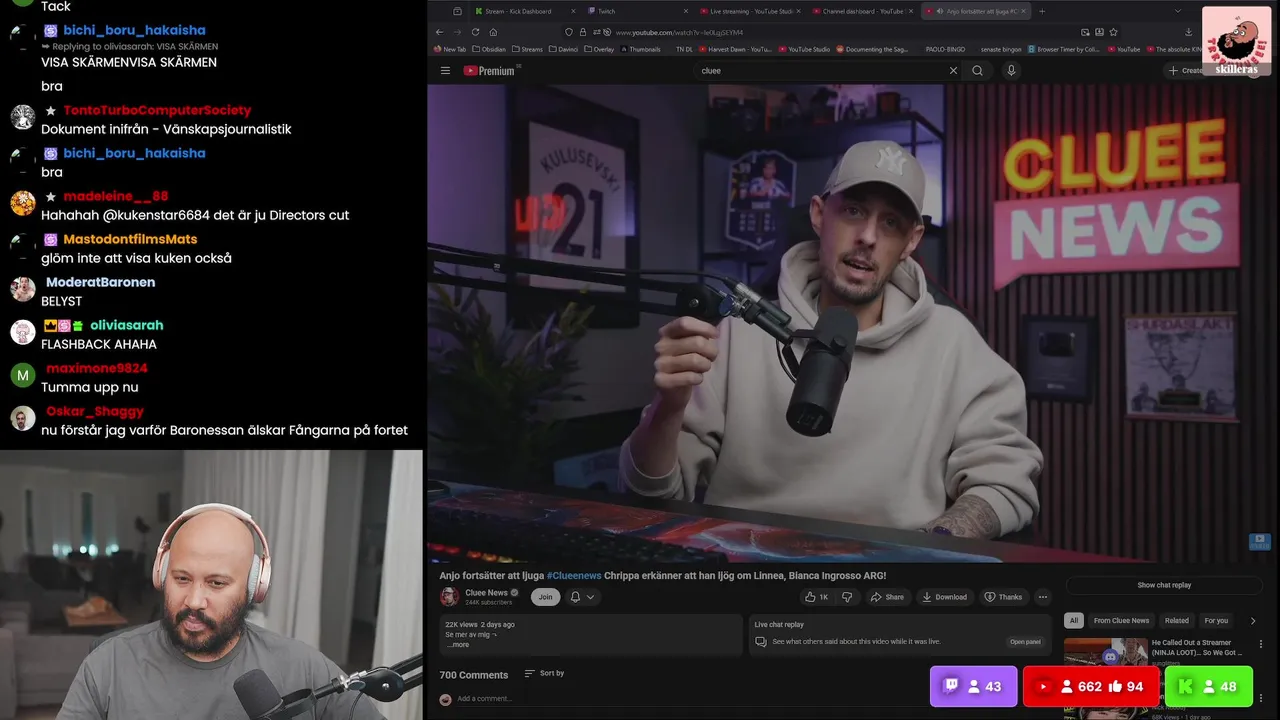This screenshot has width=1280, height=720.
Task: Click 'Show chat replay' button
Action: (x=1164, y=585)
